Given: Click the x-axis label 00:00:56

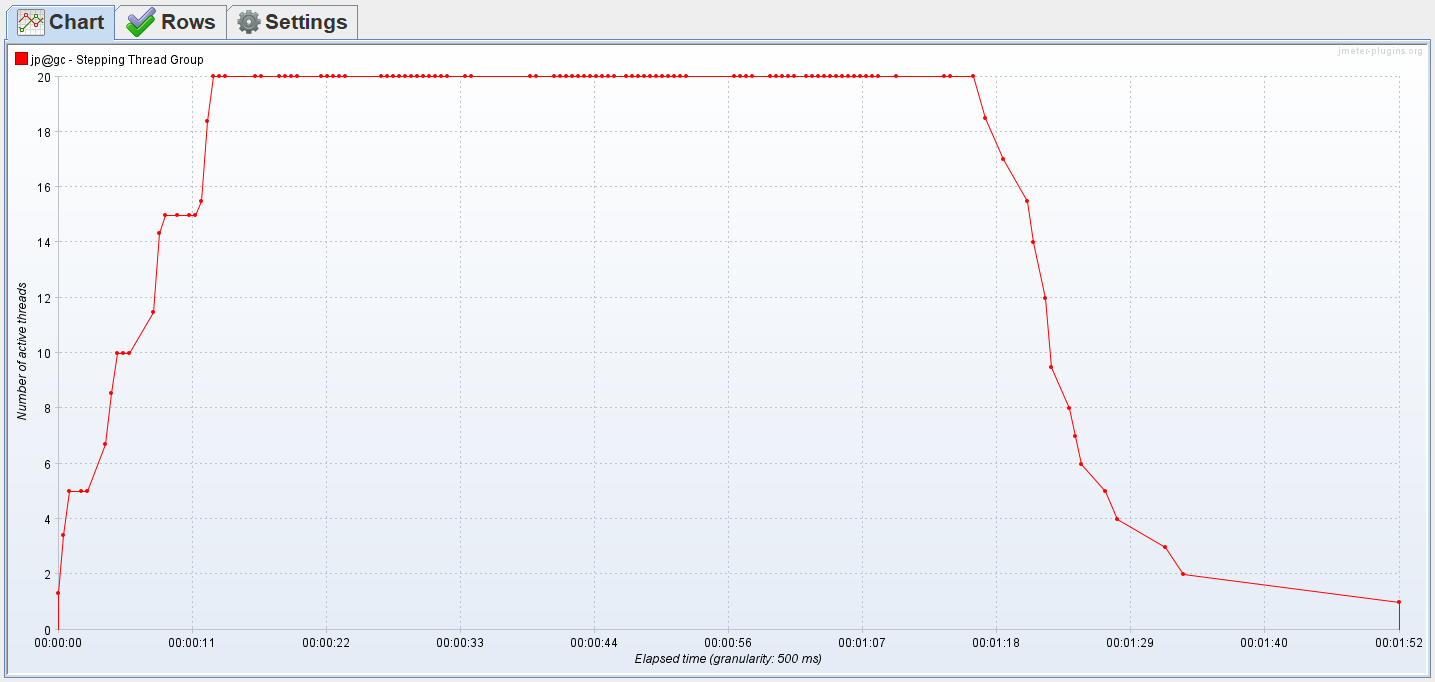Looking at the screenshot, I should click(x=728, y=645).
